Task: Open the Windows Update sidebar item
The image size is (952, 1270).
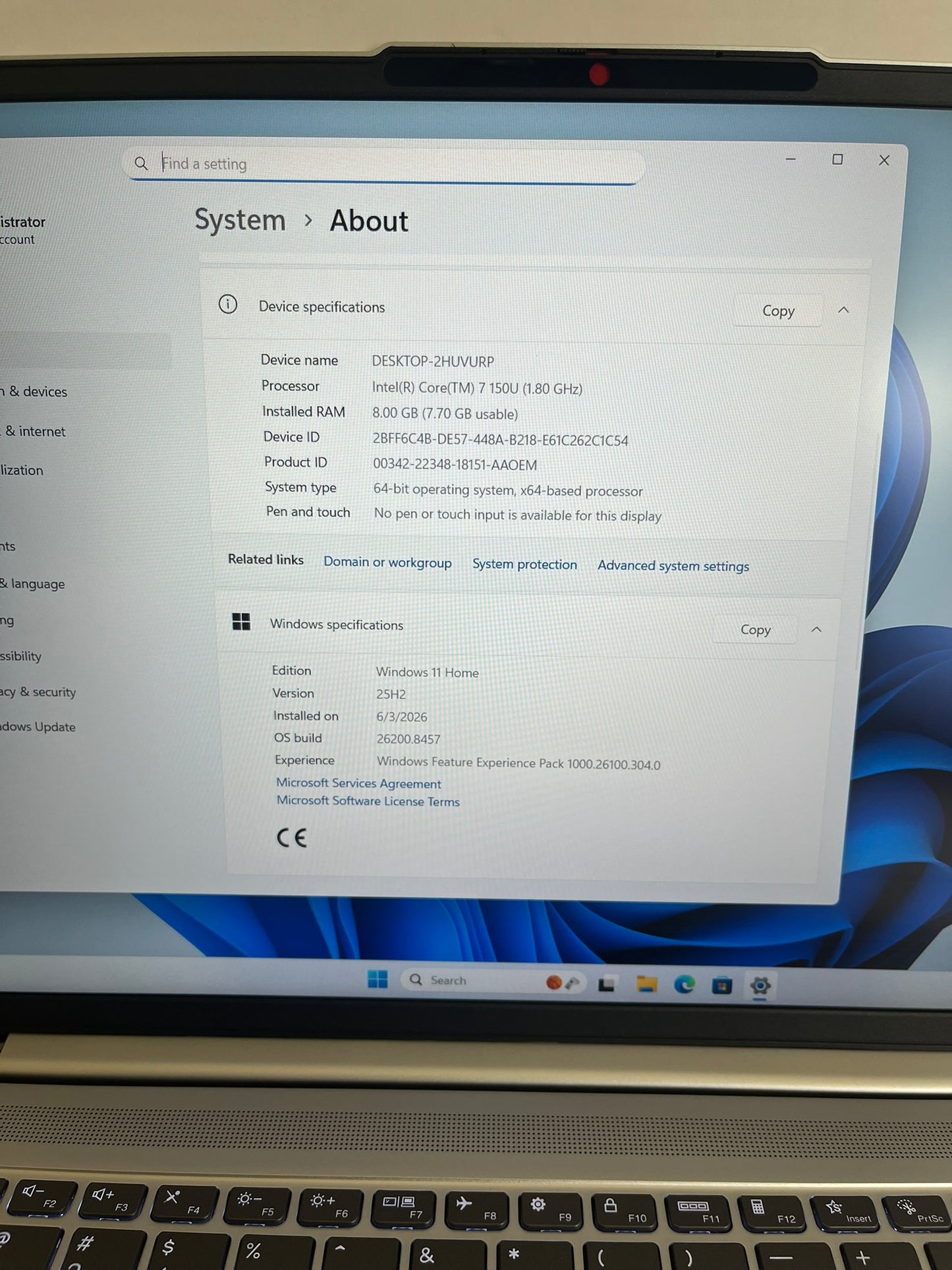Action: pyautogui.click(x=38, y=727)
